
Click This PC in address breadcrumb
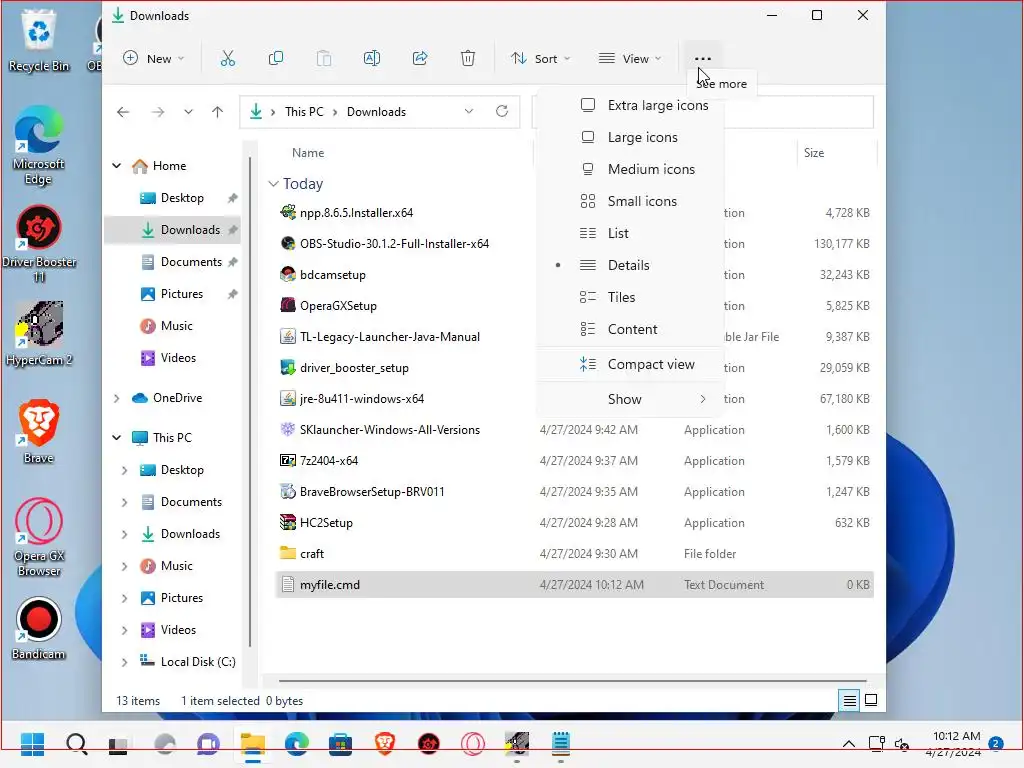coord(304,112)
